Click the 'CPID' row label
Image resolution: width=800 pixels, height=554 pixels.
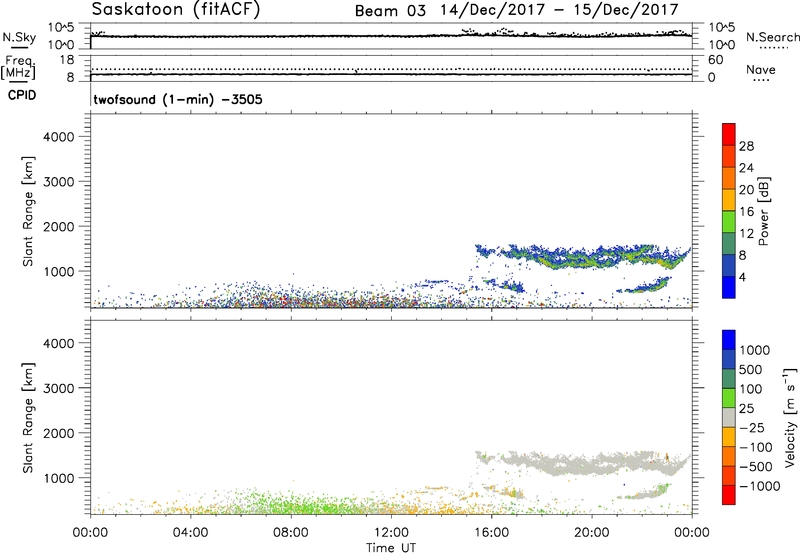(x=22, y=95)
